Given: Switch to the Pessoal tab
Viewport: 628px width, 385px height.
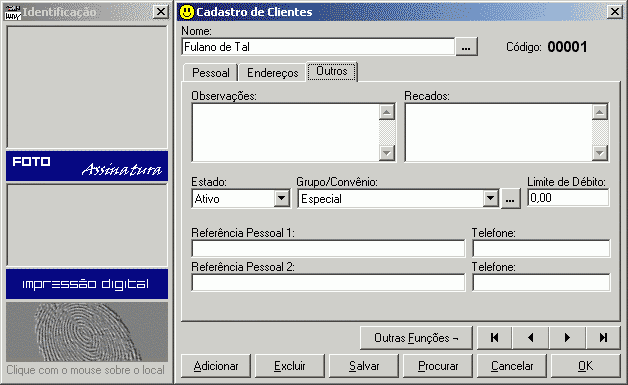Looking at the screenshot, I should 211,73.
